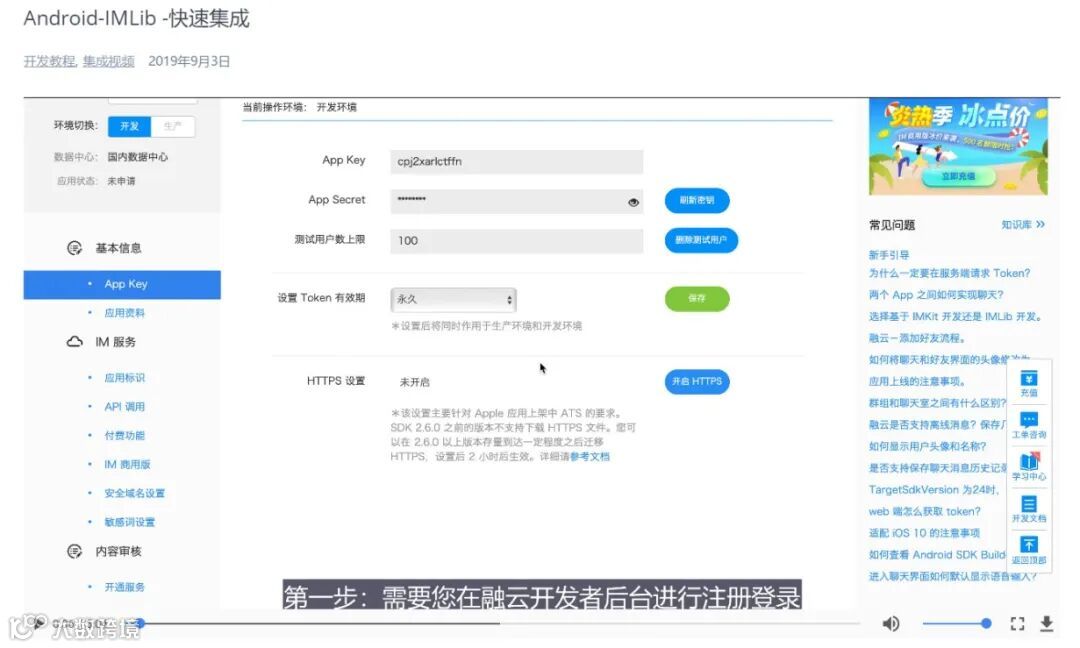Click the App Secret input field
Viewport: 1080px width, 648px height.
517,202
